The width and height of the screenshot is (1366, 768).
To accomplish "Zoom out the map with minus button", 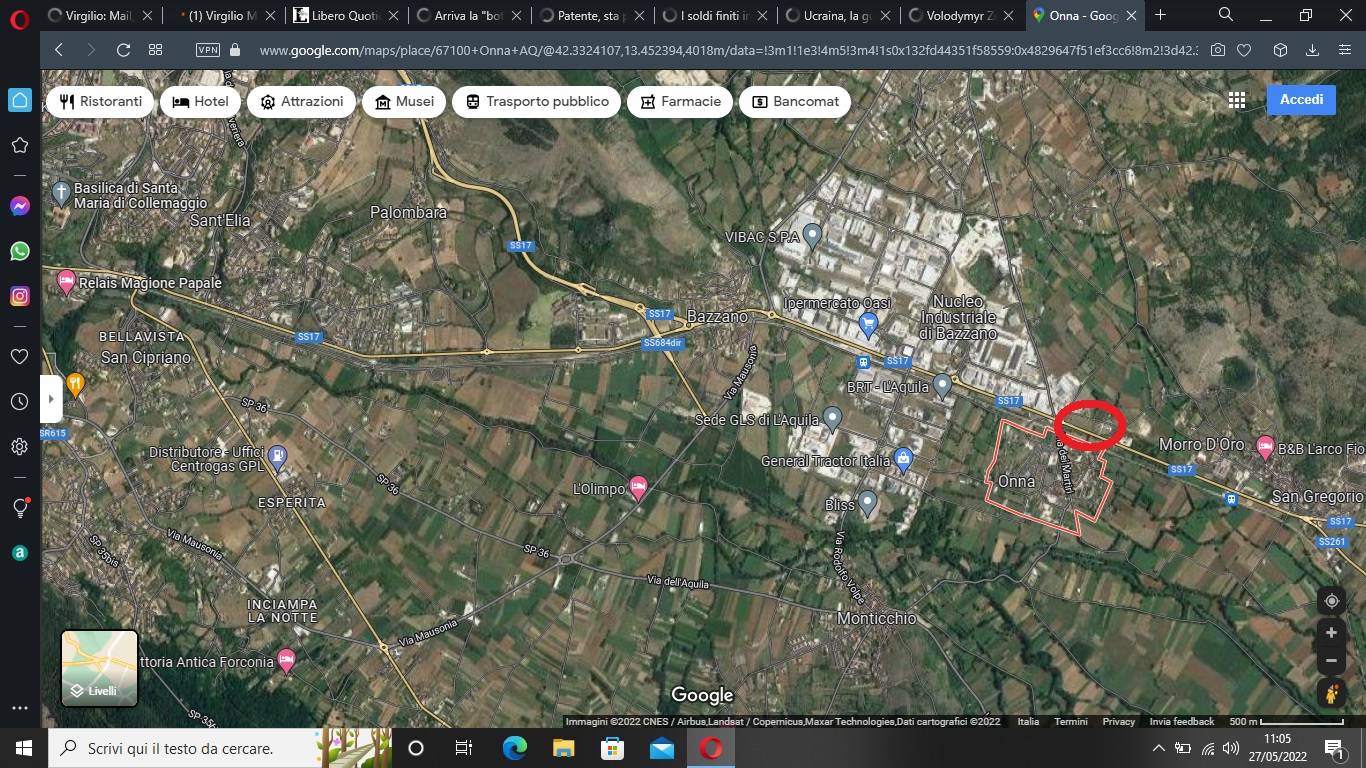I will coord(1331,661).
